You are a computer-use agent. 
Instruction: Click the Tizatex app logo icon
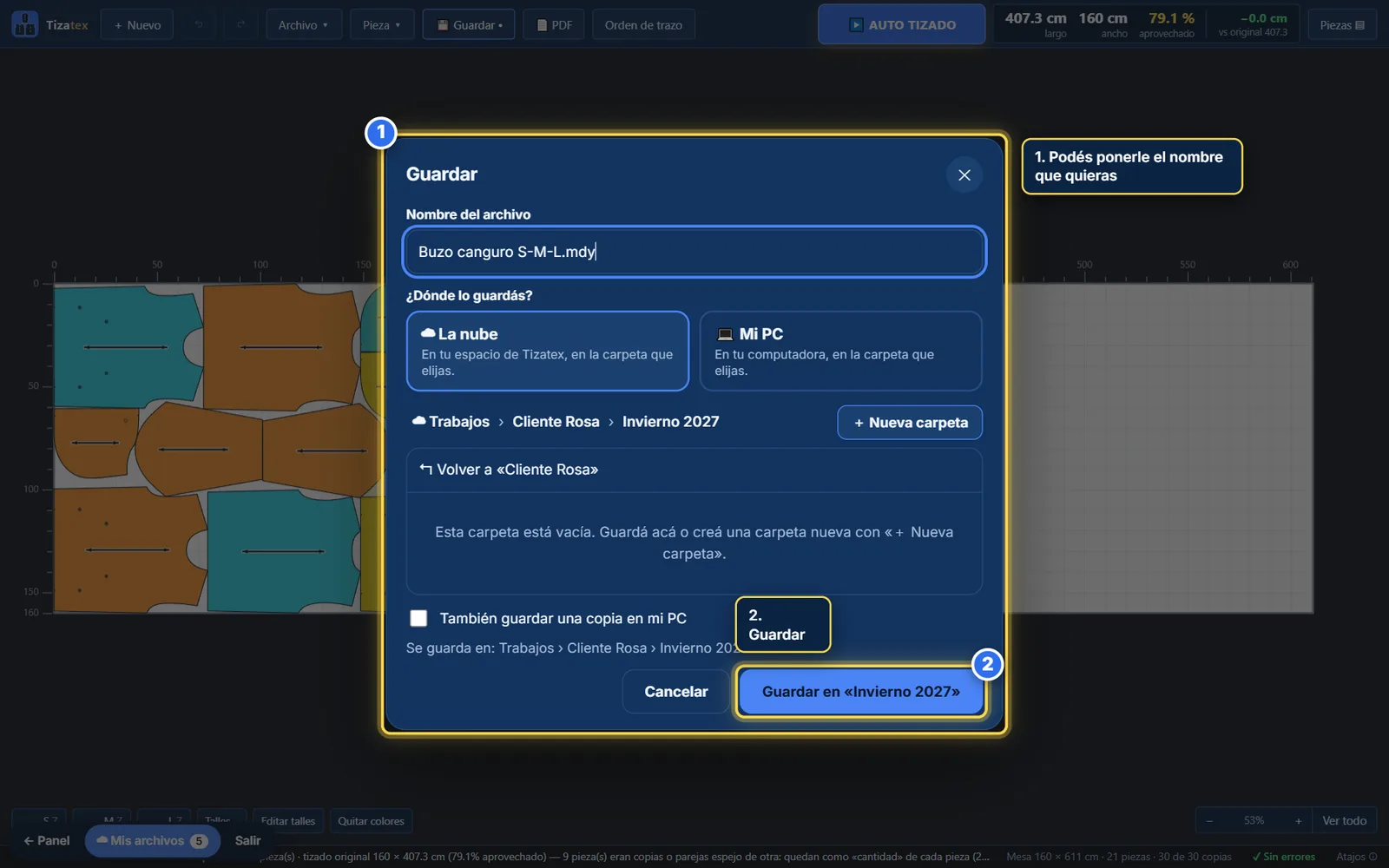click(x=25, y=24)
